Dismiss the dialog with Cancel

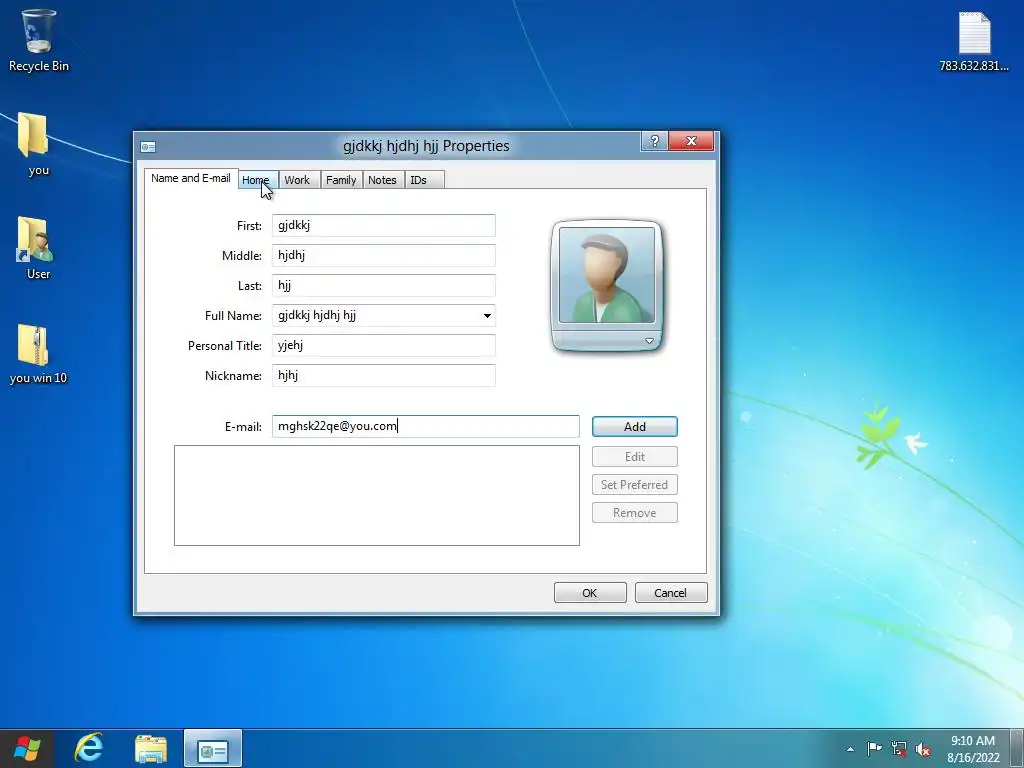tap(671, 593)
